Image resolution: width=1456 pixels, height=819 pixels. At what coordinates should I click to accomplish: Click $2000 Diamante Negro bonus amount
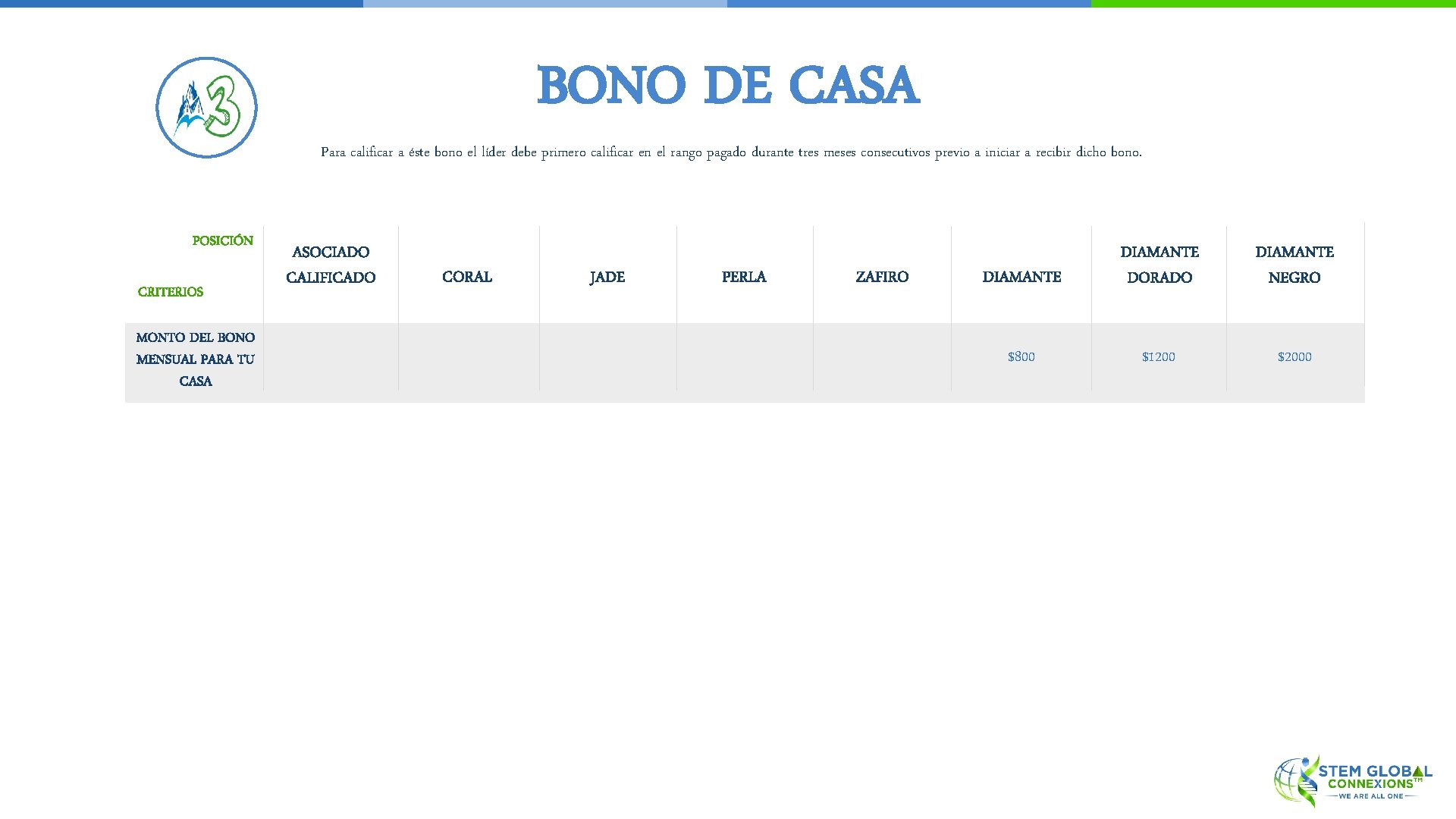1294,356
